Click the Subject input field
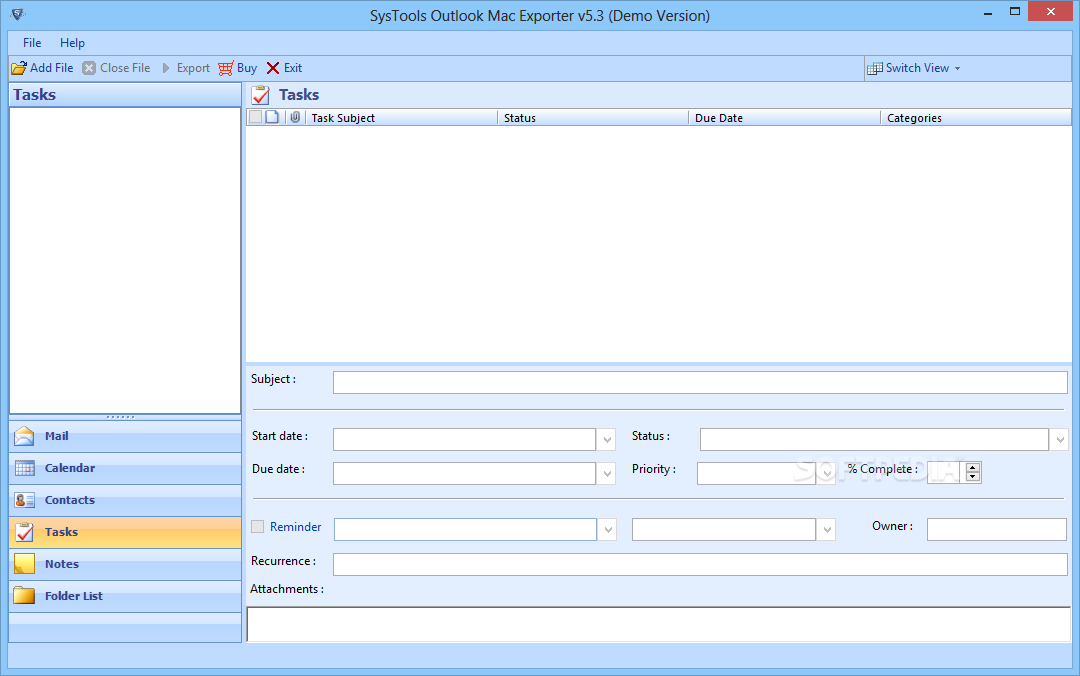The height and width of the screenshot is (676, 1080). (700, 382)
